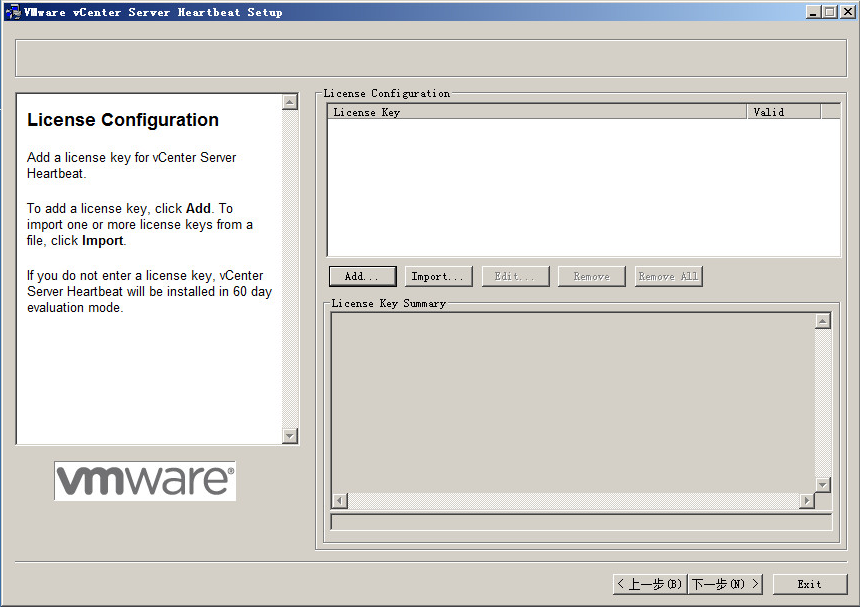Proceed with 下一步(N) button

[x=725, y=584]
